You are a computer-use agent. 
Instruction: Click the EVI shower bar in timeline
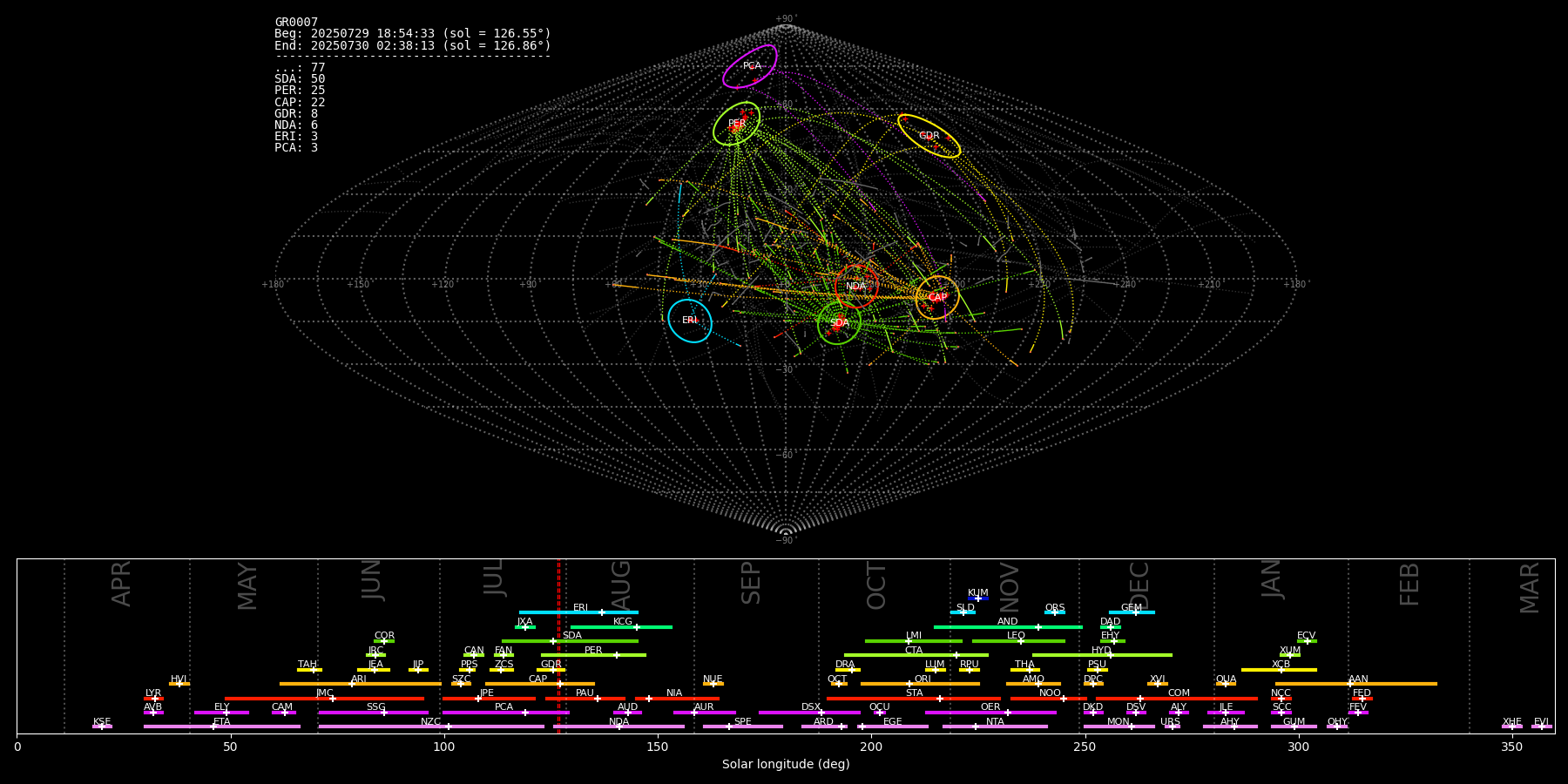click(1542, 727)
